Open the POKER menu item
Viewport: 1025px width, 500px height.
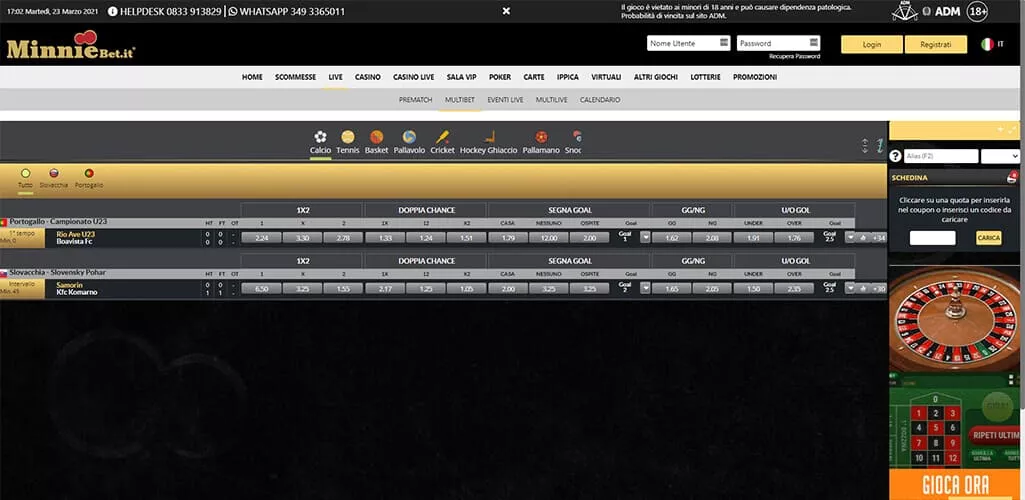[x=500, y=77]
